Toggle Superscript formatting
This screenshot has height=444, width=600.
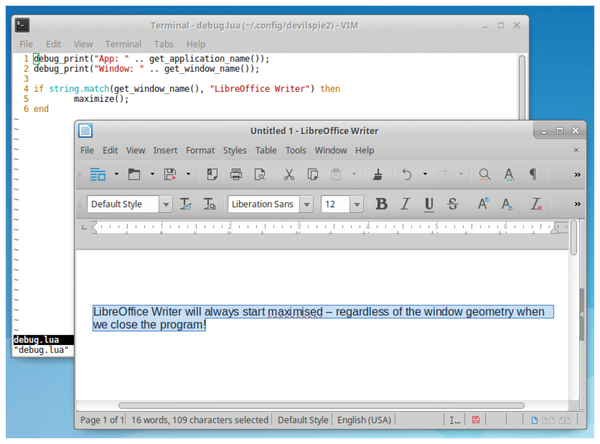point(483,204)
